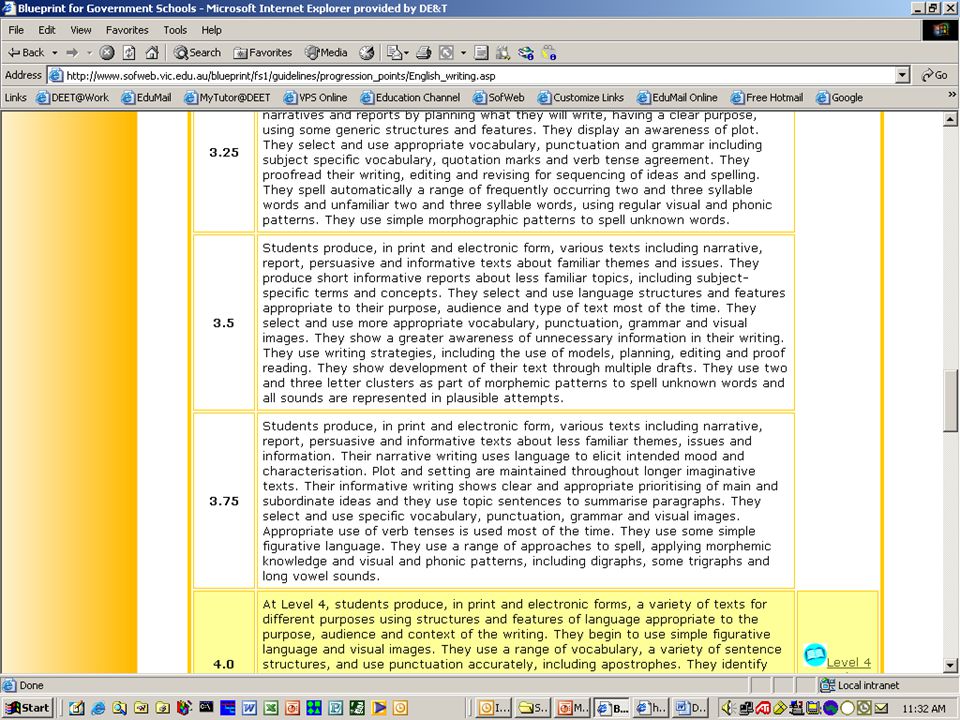Switch to the folder taskbar button

533,708
